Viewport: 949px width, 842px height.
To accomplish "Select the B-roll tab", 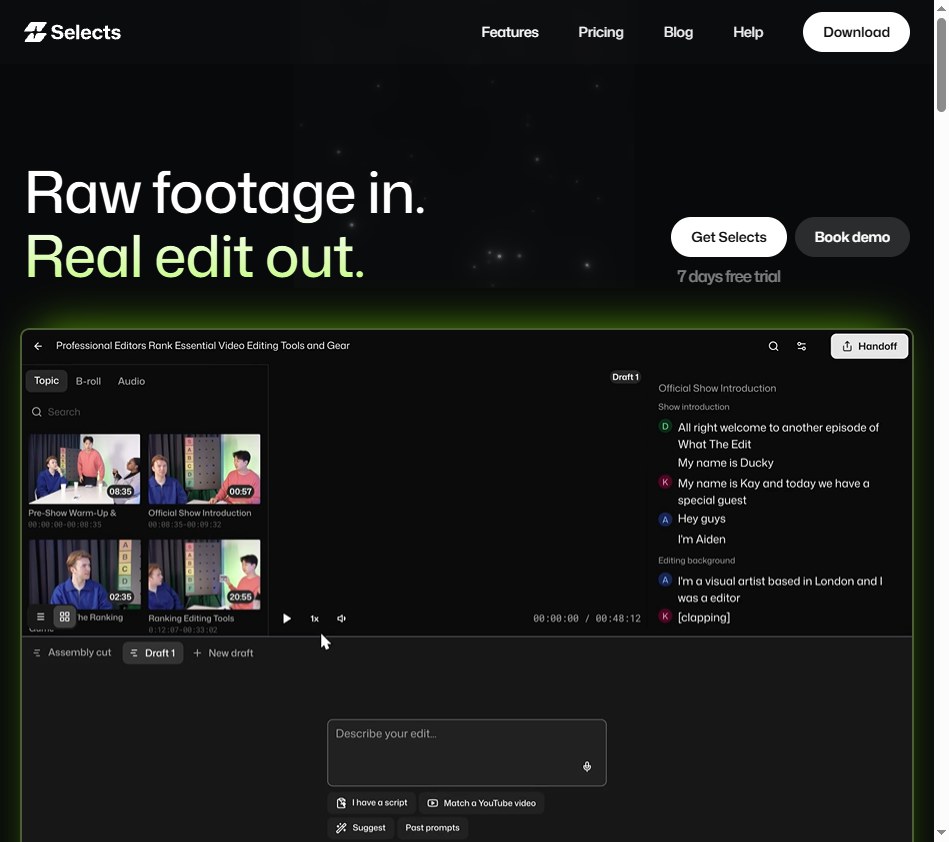I will (88, 381).
